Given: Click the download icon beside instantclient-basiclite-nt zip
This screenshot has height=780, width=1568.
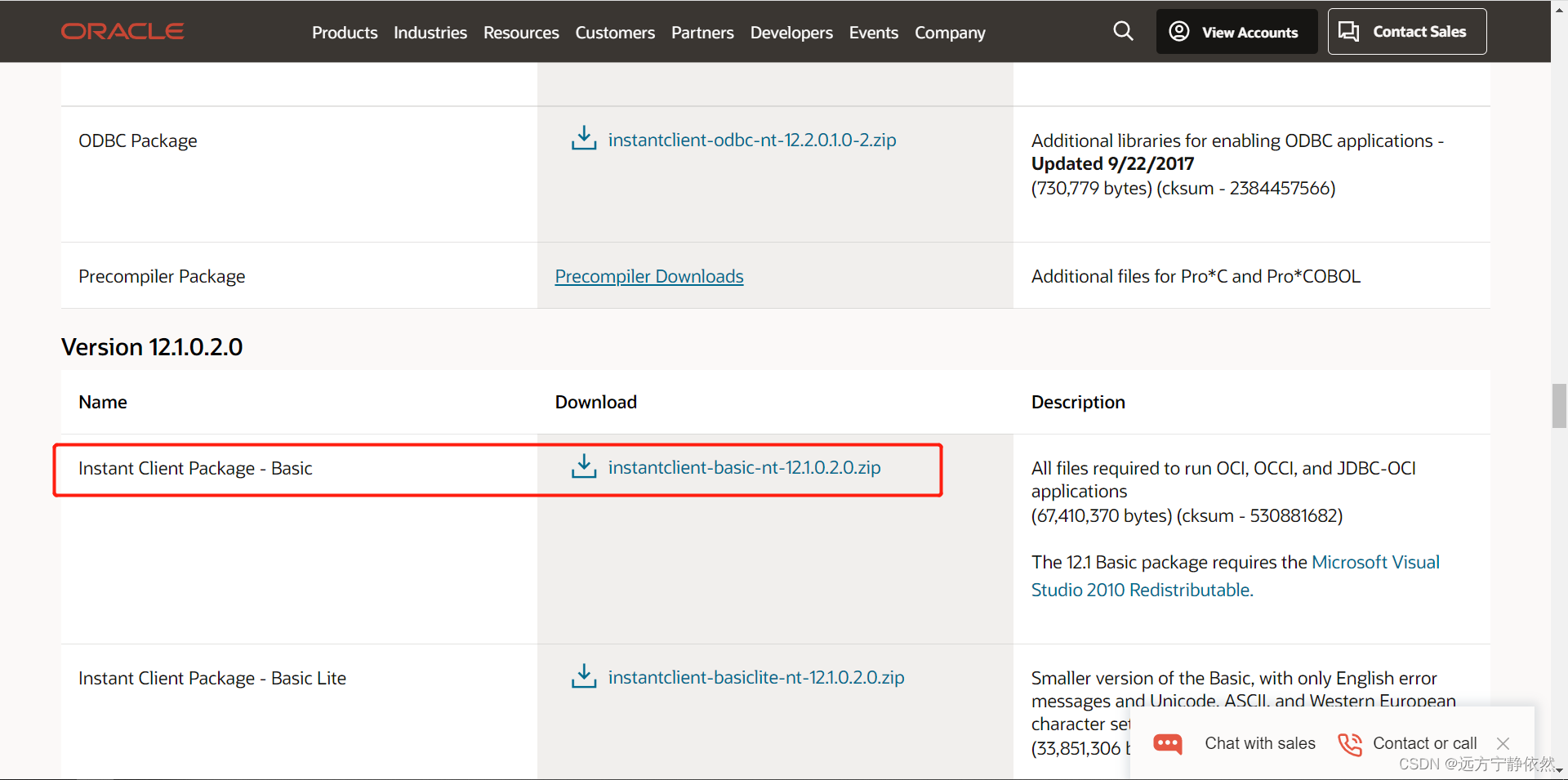Looking at the screenshot, I should click(584, 676).
